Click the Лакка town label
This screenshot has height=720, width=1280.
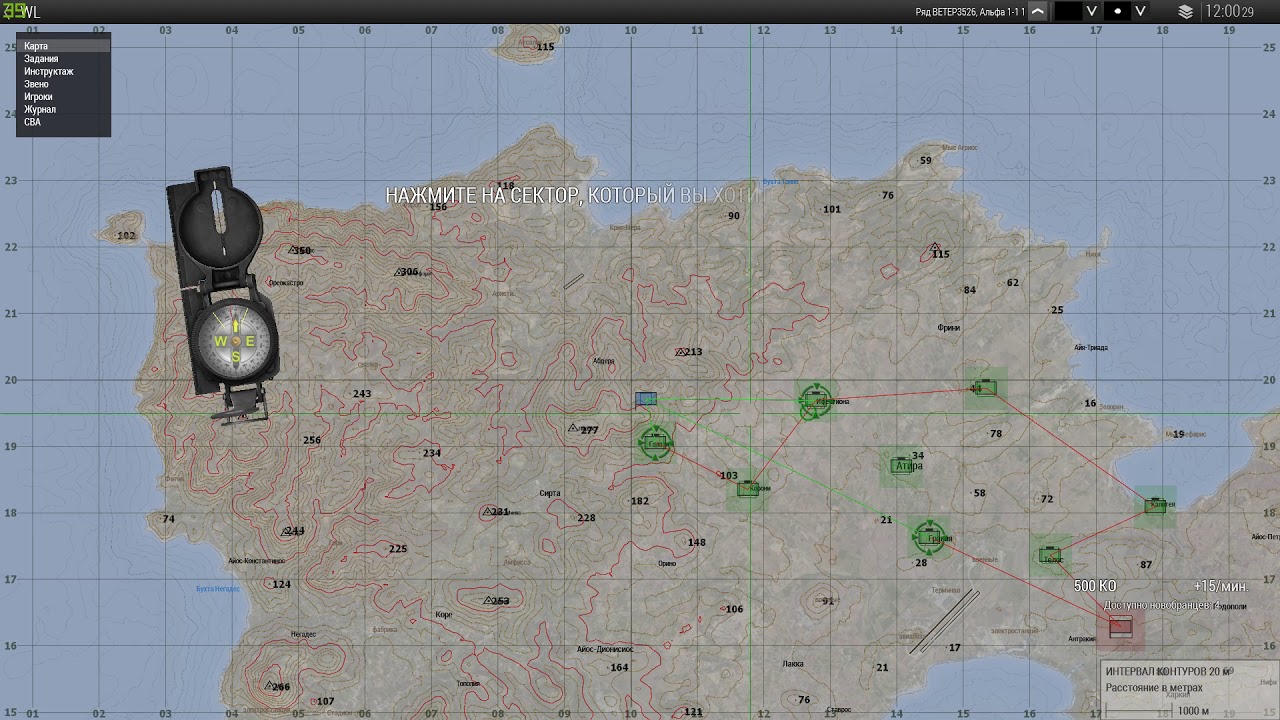[793, 665]
